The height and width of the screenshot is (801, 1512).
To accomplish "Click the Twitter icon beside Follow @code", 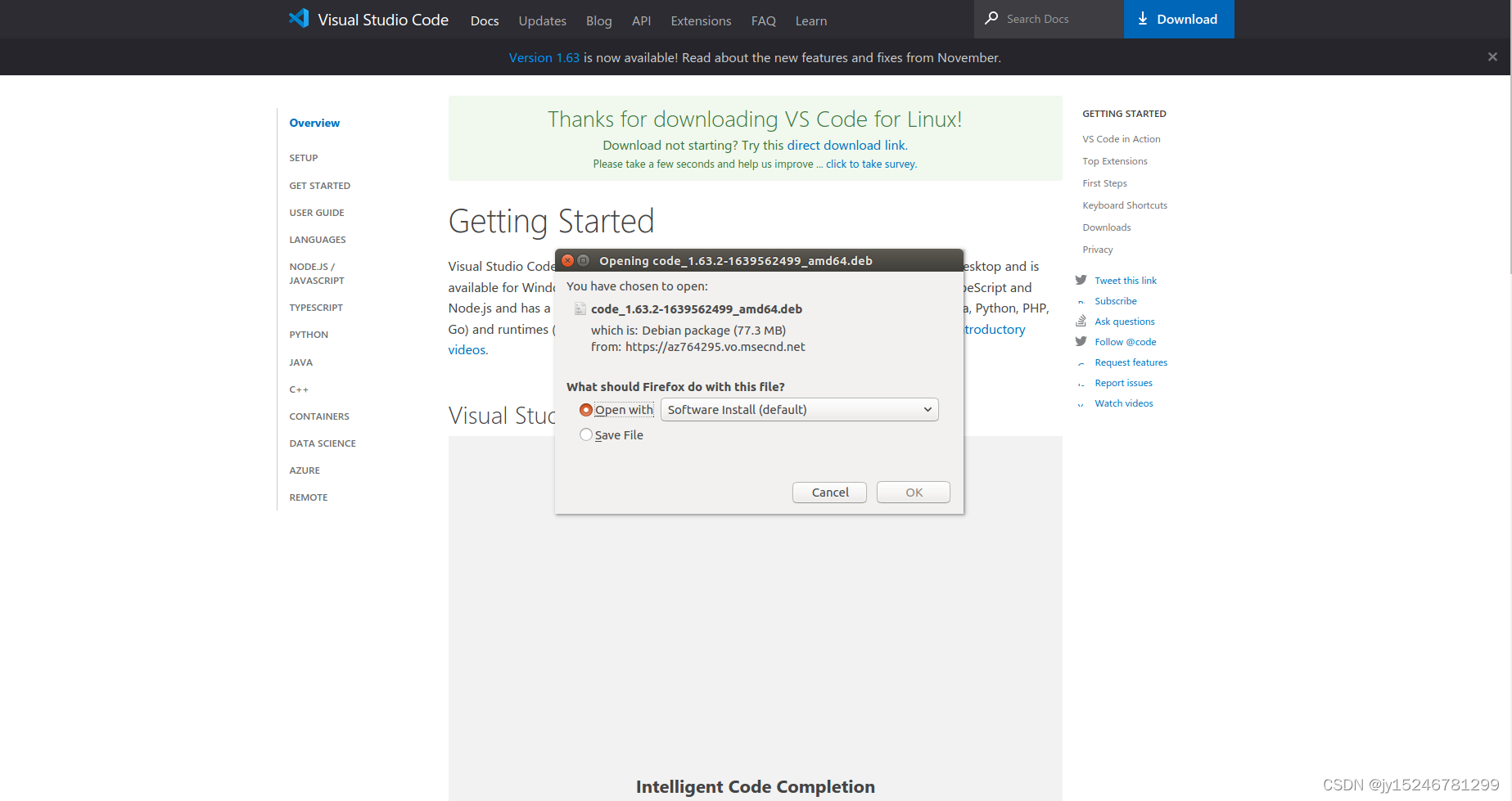I will [x=1081, y=341].
